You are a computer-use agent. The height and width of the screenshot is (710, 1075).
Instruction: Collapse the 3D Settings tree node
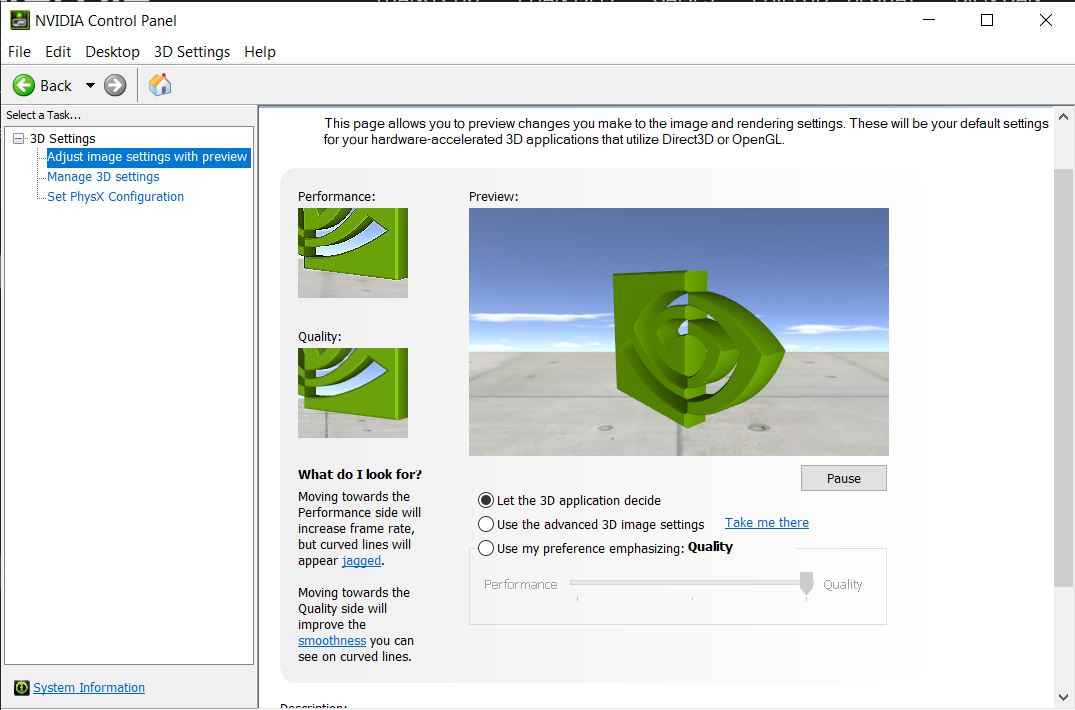click(x=18, y=139)
